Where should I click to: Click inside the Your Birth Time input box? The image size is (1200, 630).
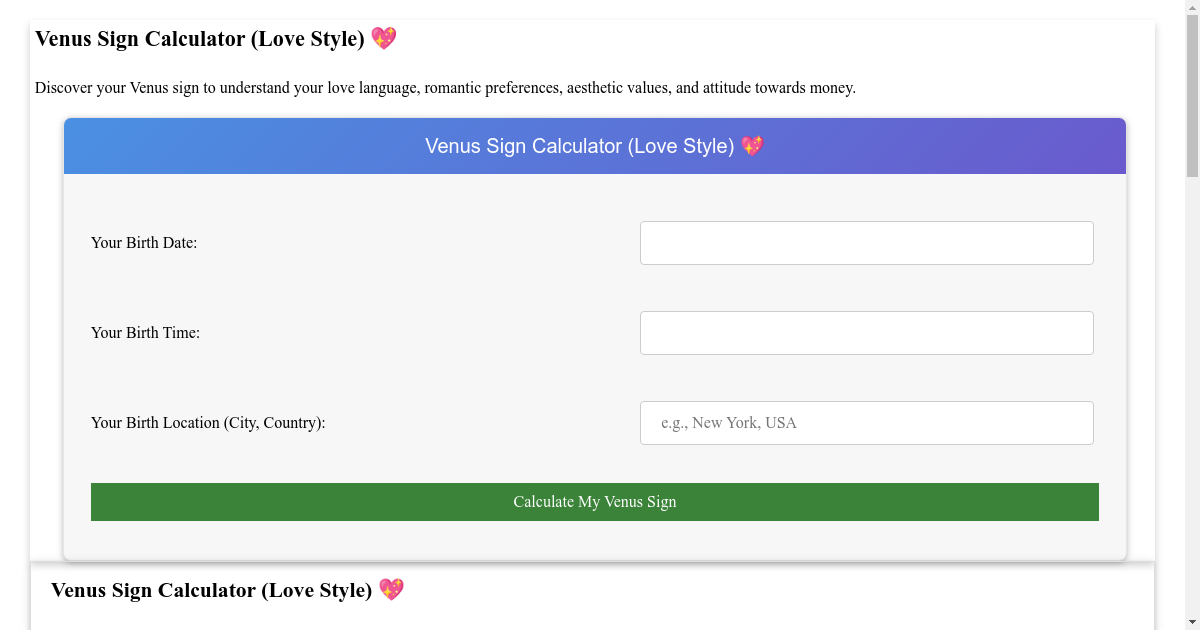click(x=866, y=332)
